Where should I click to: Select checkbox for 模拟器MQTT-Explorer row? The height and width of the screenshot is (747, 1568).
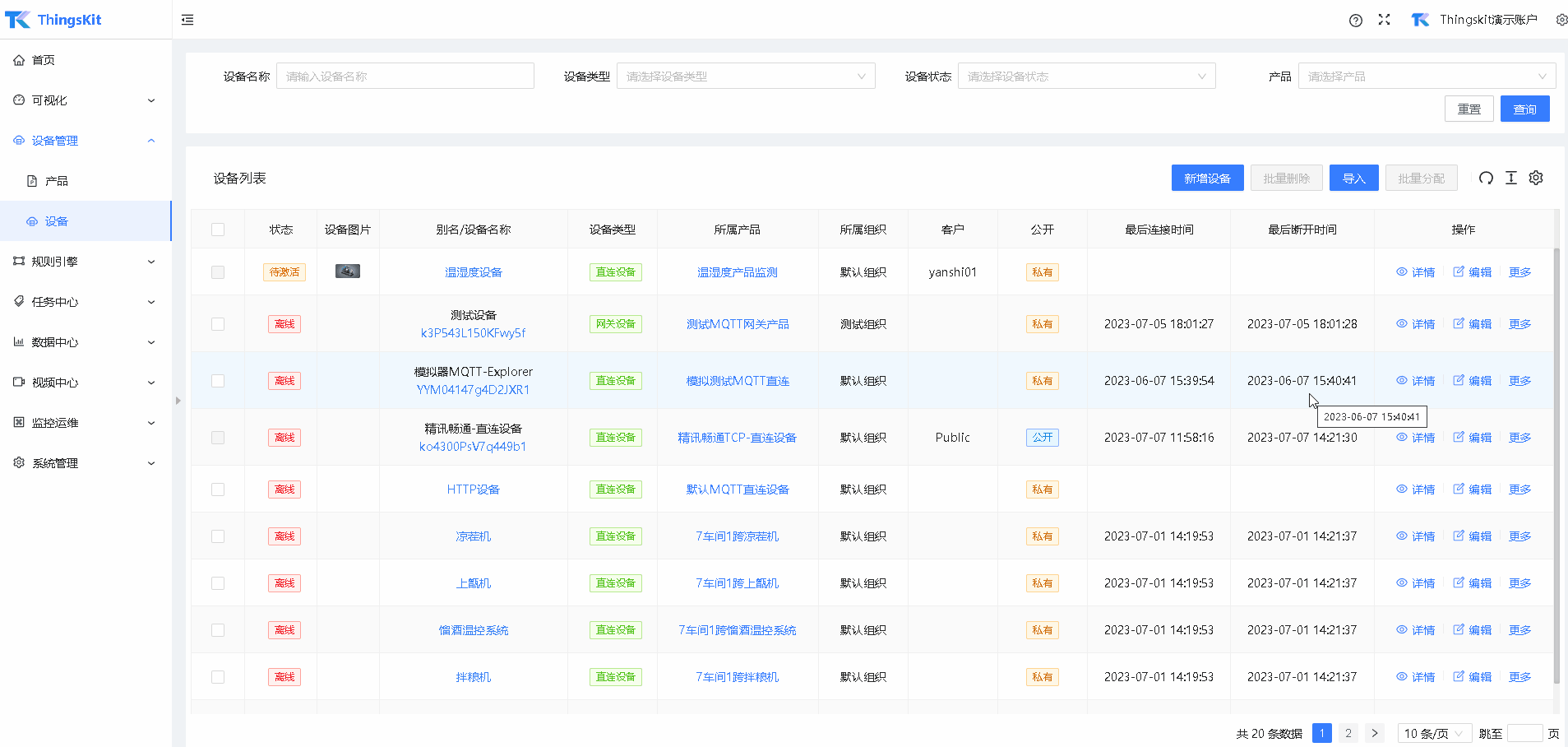point(218,381)
